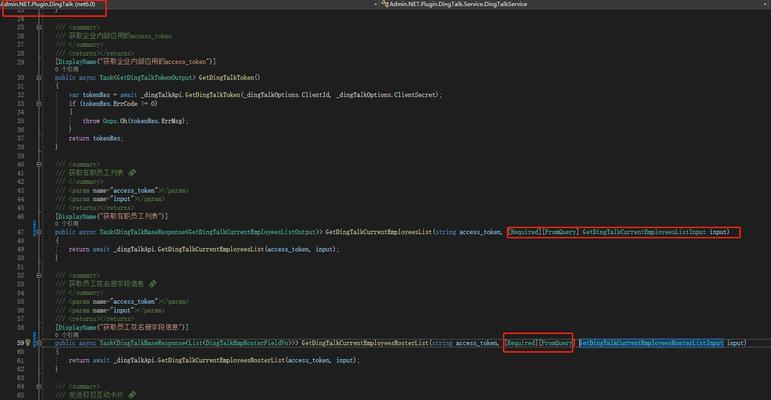This screenshot has height=400, width=771.
Task: Click line number 61 in the gutter
Action: pos(21,361)
